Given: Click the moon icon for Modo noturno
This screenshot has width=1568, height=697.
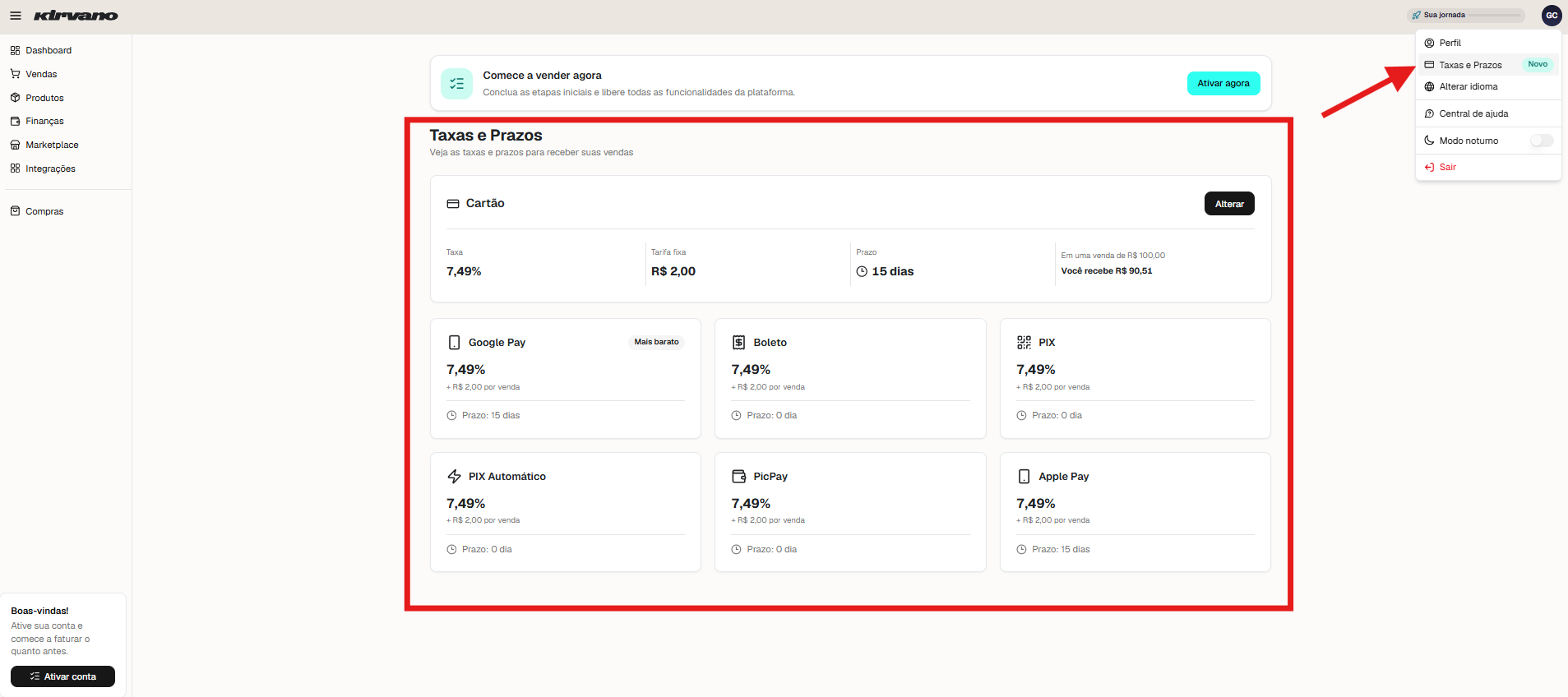Looking at the screenshot, I should tap(1430, 141).
